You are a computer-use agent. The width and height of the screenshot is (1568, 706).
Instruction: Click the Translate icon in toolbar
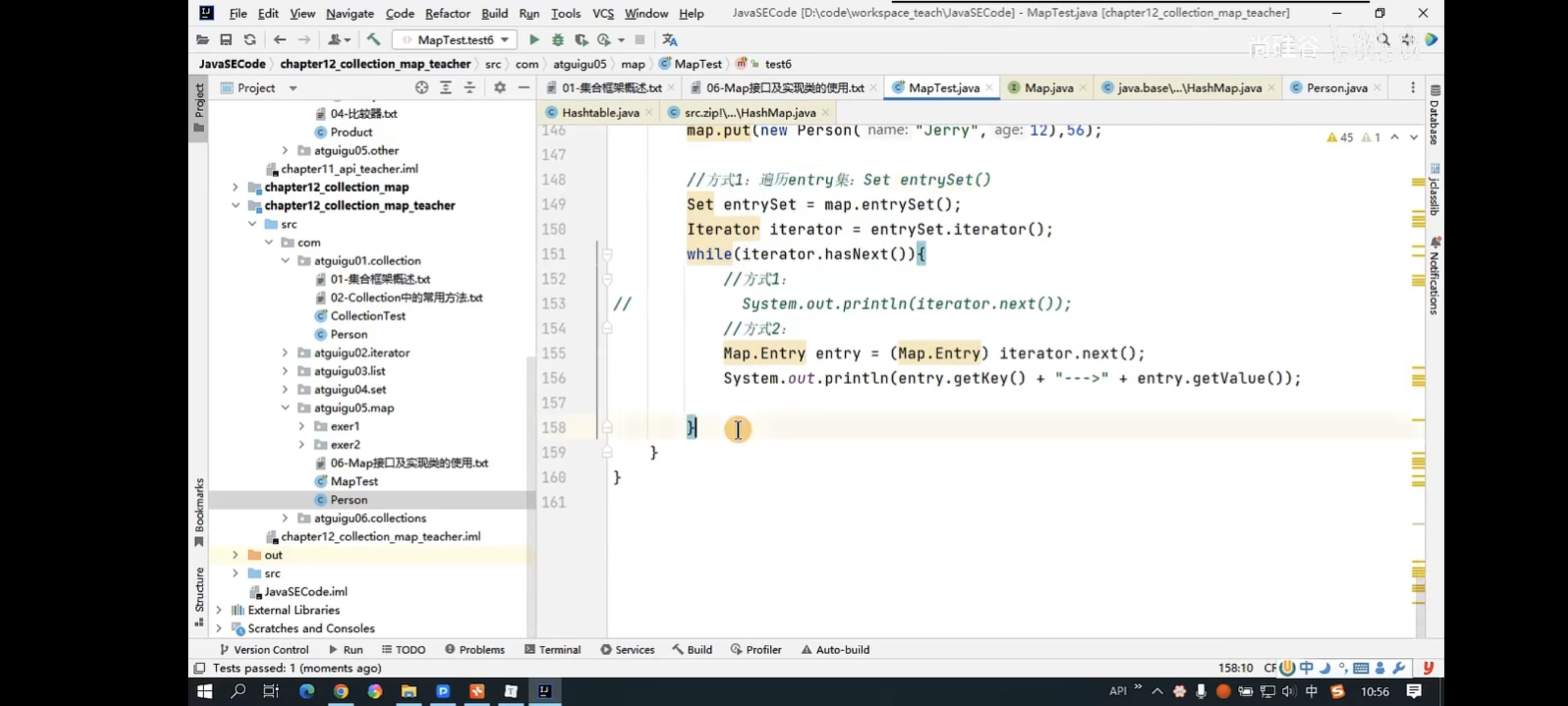tap(670, 39)
